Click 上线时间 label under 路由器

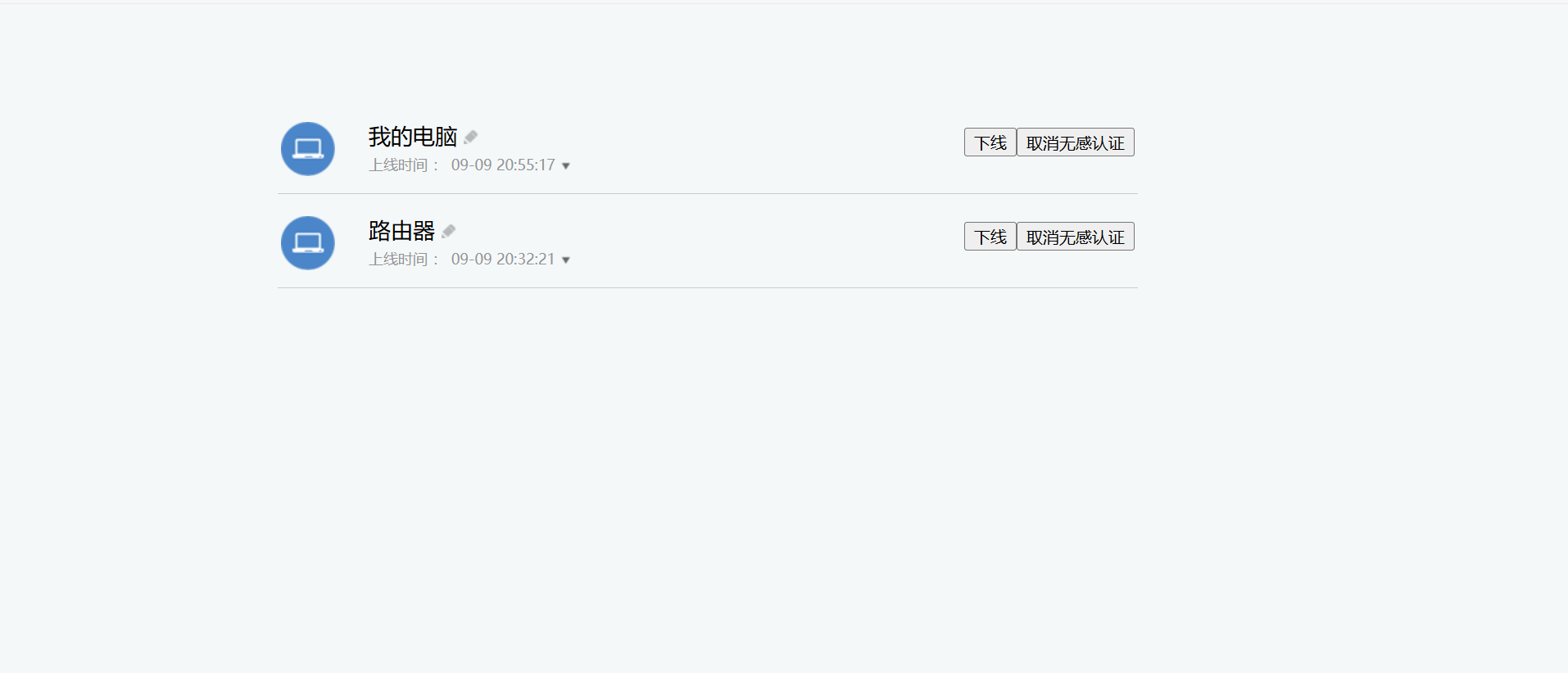pos(398,260)
